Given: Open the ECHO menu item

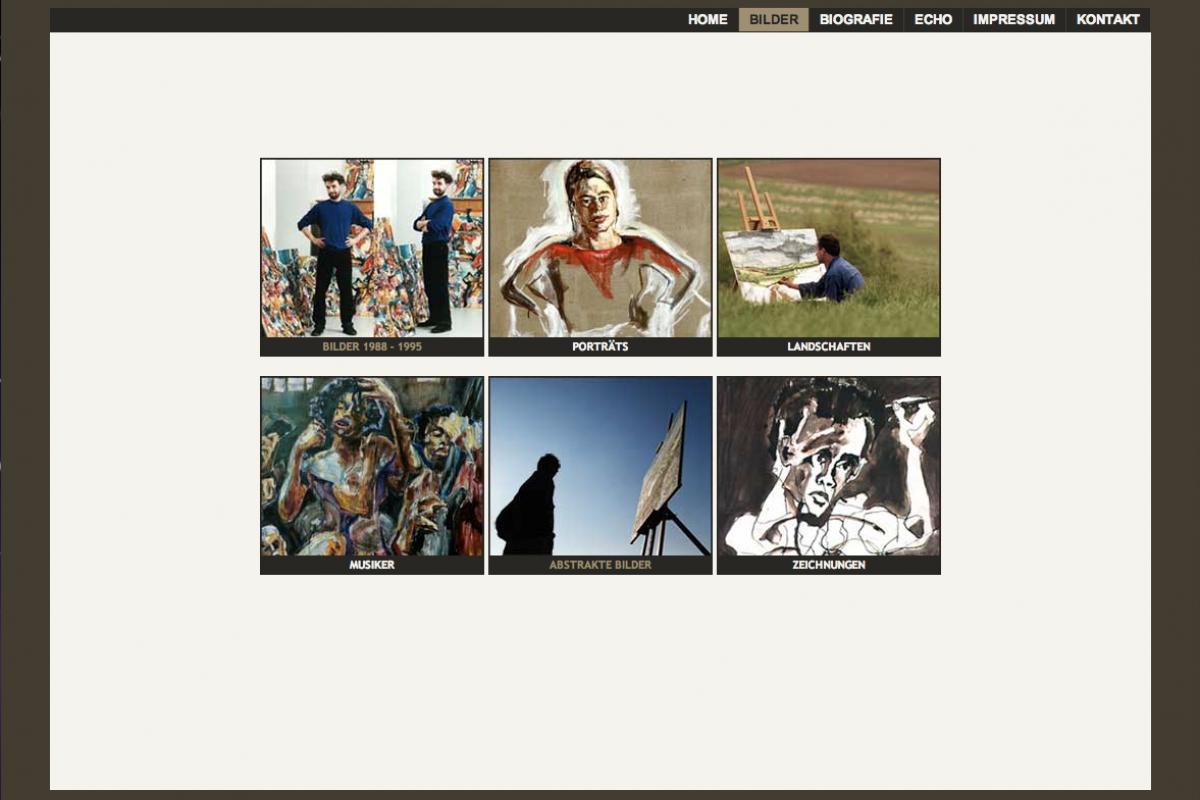Looking at the screenshot, I should [933, 20].
